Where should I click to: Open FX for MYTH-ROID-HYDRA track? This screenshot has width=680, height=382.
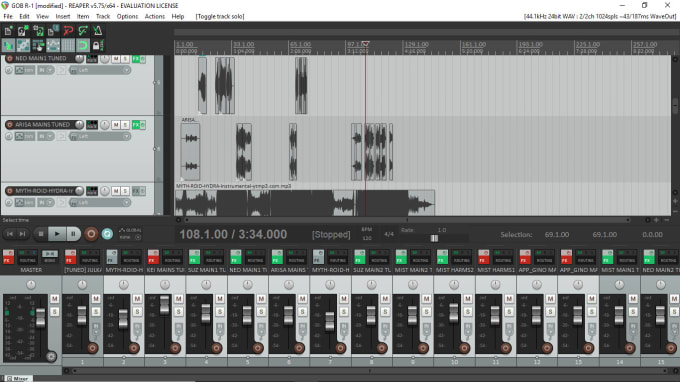pyautogui.click(x=136, y=191)
